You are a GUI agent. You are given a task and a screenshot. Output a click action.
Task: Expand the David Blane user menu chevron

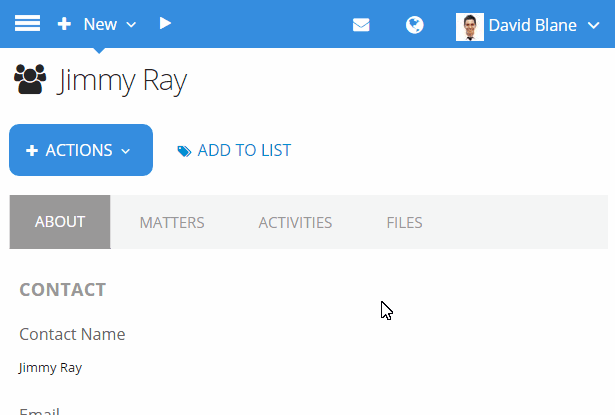594,25
